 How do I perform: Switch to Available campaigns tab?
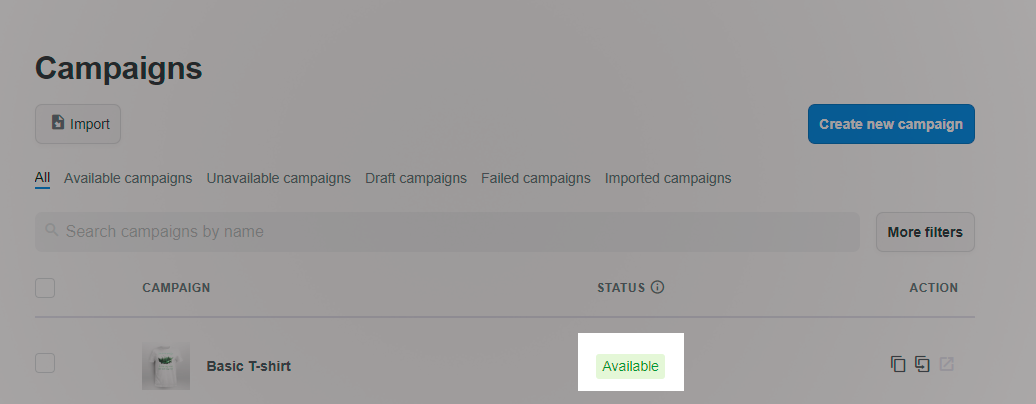pos(128,179)
